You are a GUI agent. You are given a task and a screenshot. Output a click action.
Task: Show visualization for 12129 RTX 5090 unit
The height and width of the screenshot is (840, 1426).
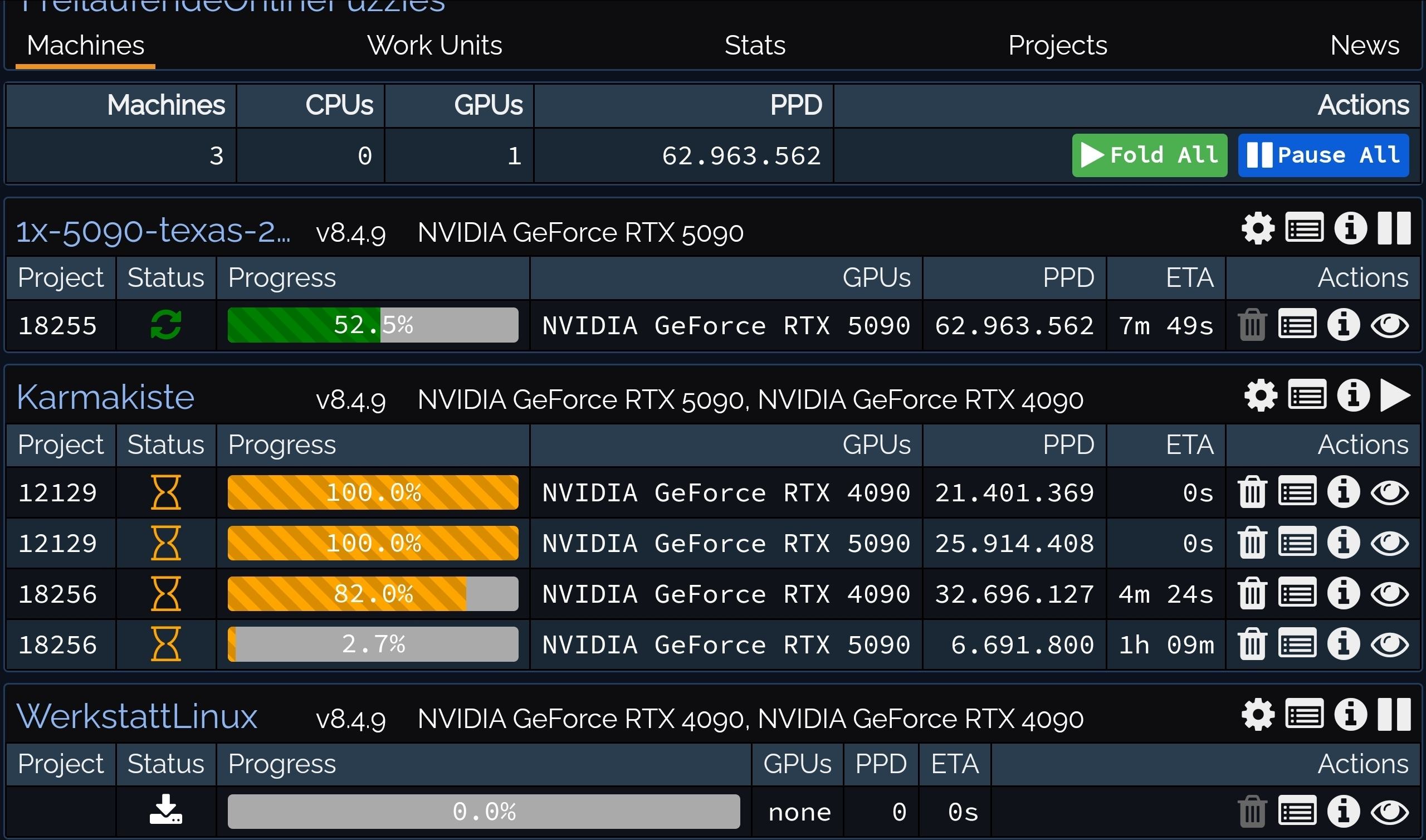click(1389, 543)
